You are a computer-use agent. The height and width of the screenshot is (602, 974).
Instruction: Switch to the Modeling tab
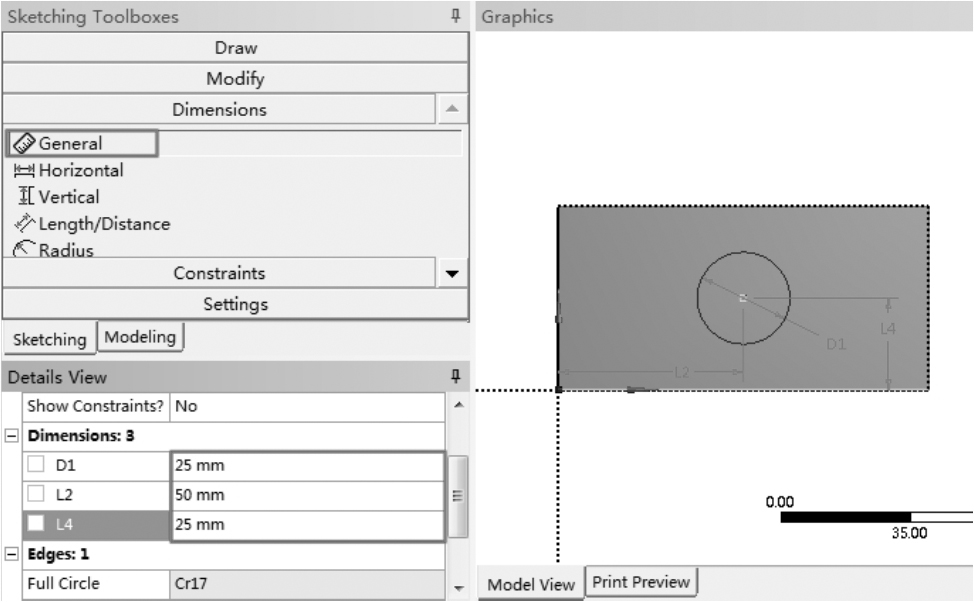140,337
